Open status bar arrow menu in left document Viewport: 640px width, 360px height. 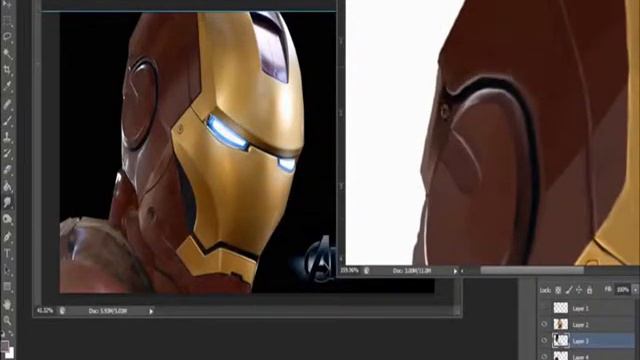tap(151, 311)
